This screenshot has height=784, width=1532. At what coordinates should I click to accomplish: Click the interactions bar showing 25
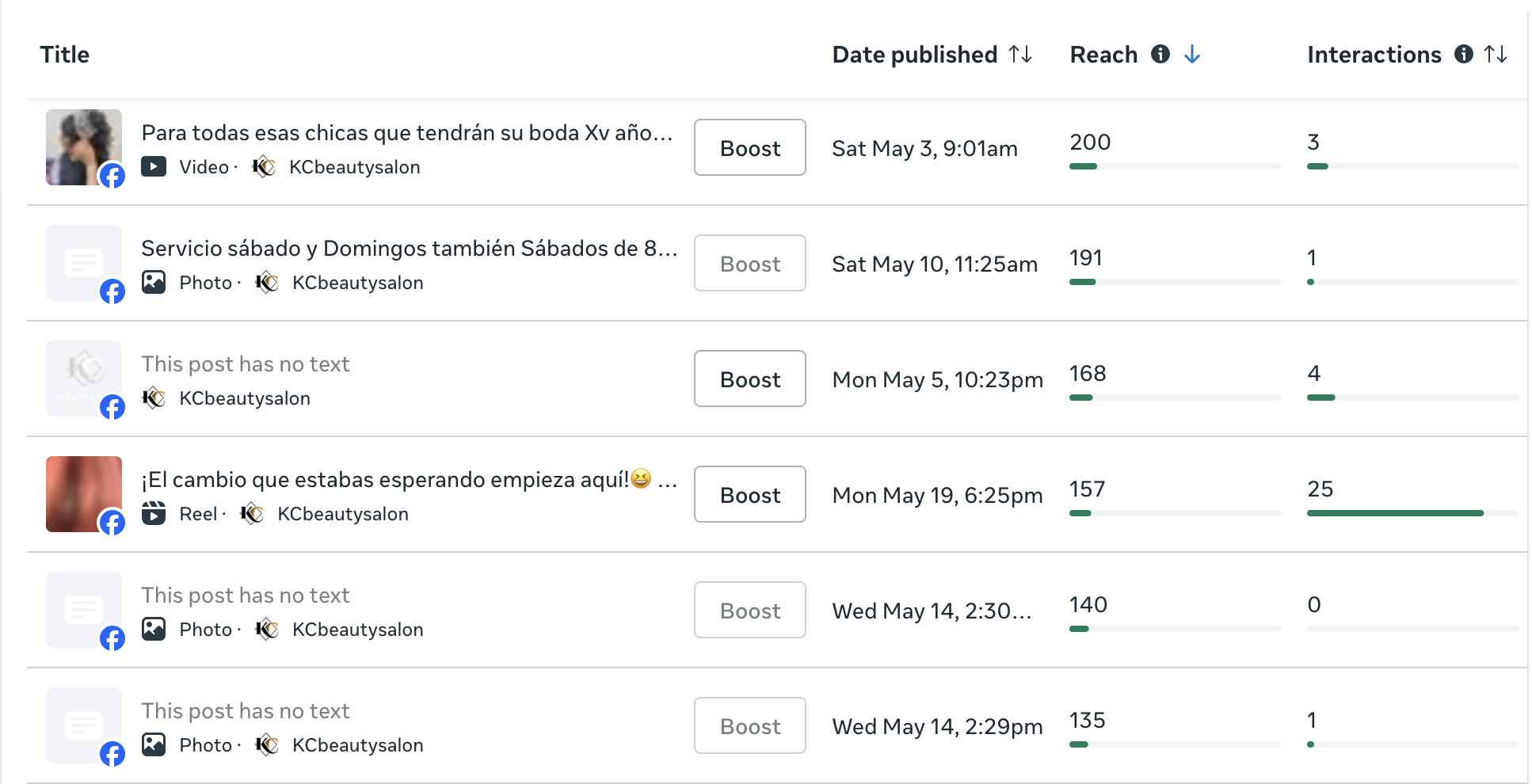pos(1412,513)
